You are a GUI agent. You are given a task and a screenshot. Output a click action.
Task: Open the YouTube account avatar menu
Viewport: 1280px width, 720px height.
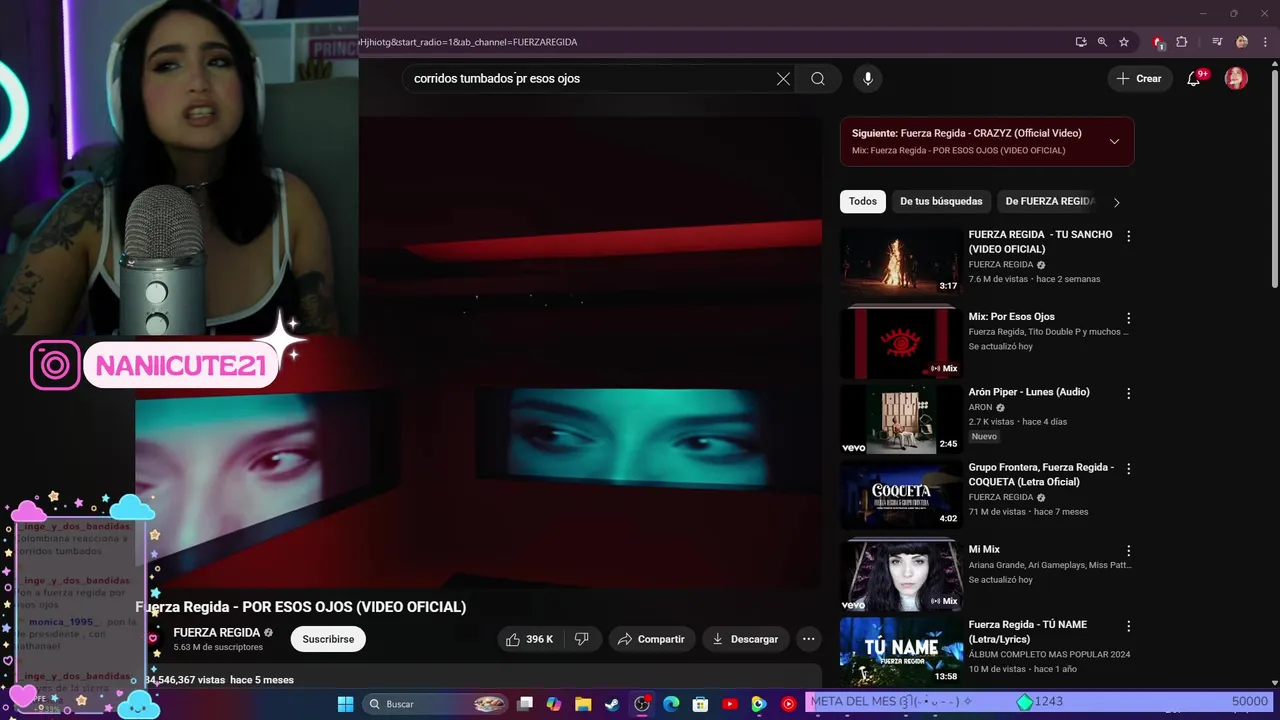(x=1236, y=79)
